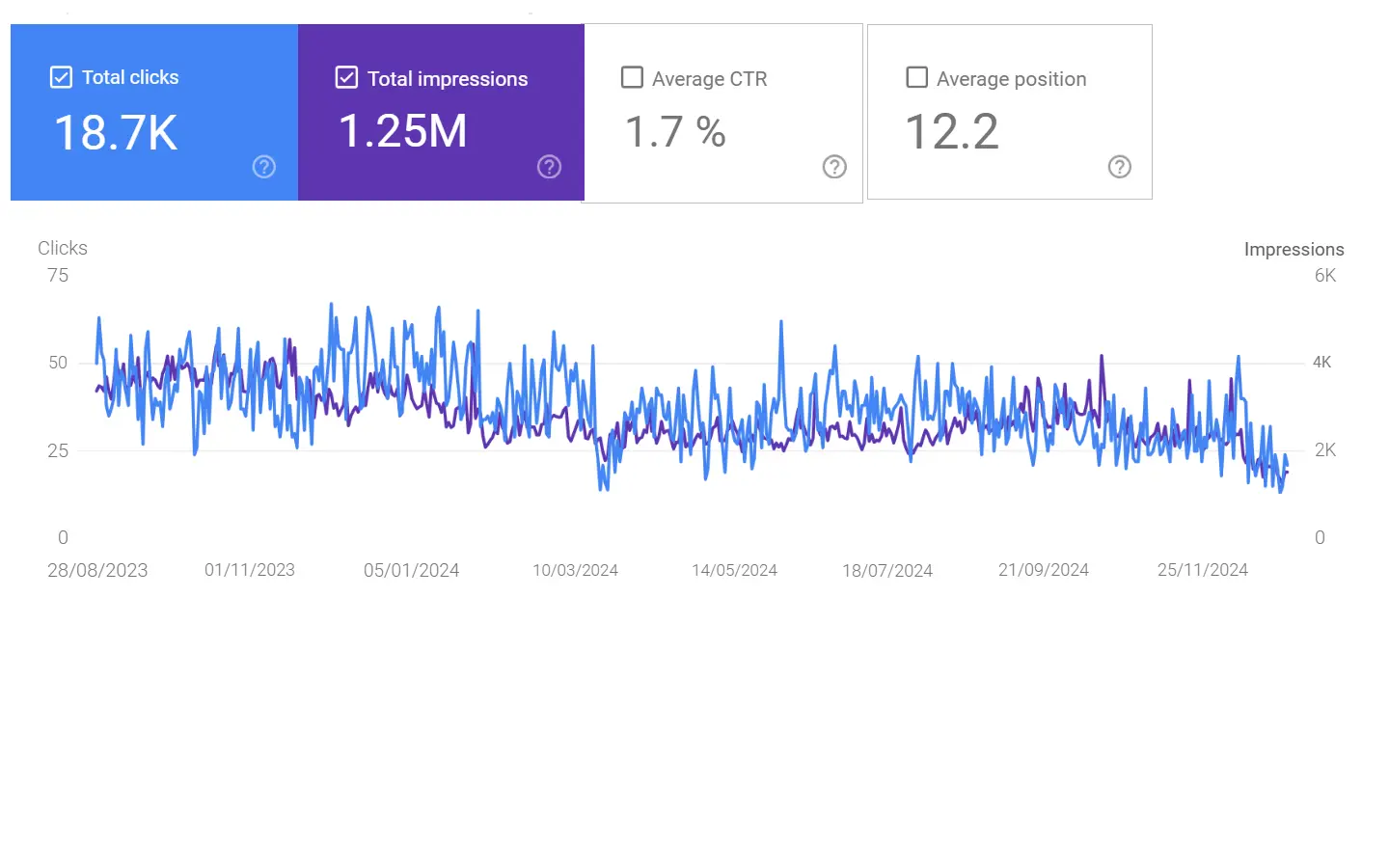
Task: Click the 05/01/2024 date on chart axis
Action: click(411, 570)
